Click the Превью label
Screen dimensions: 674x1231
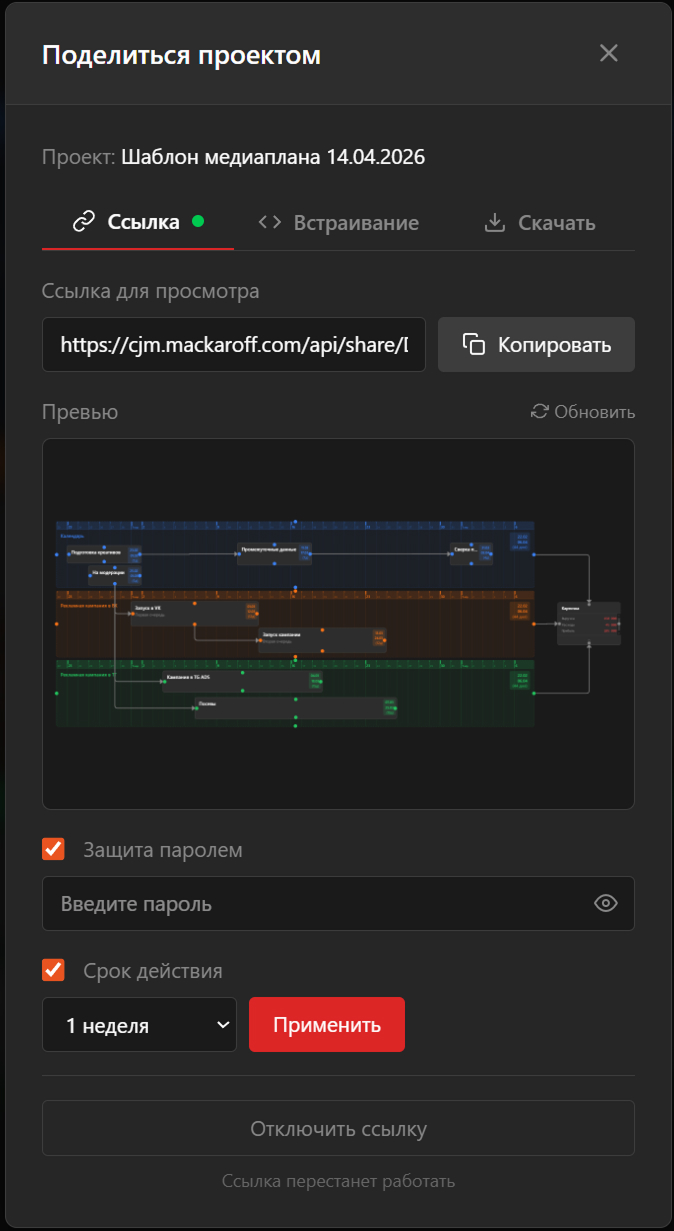(80, 412)
